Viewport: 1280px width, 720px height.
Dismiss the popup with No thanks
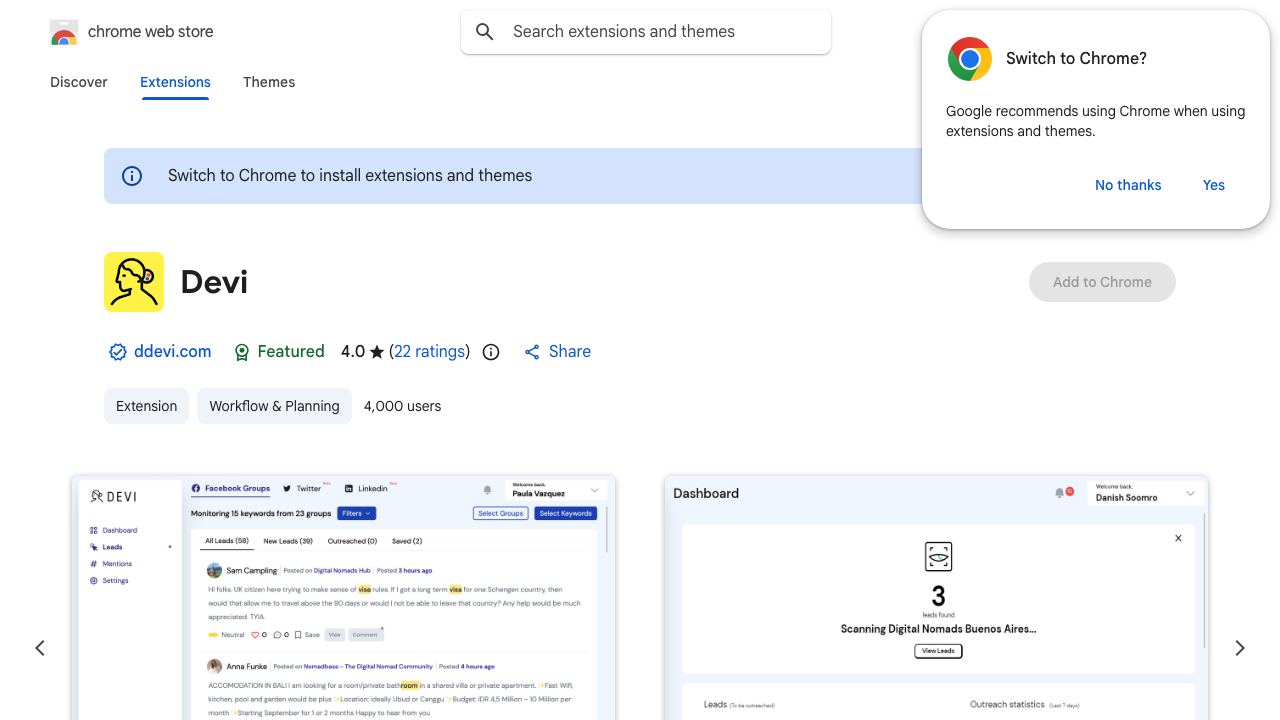[x=1128, y=185]
